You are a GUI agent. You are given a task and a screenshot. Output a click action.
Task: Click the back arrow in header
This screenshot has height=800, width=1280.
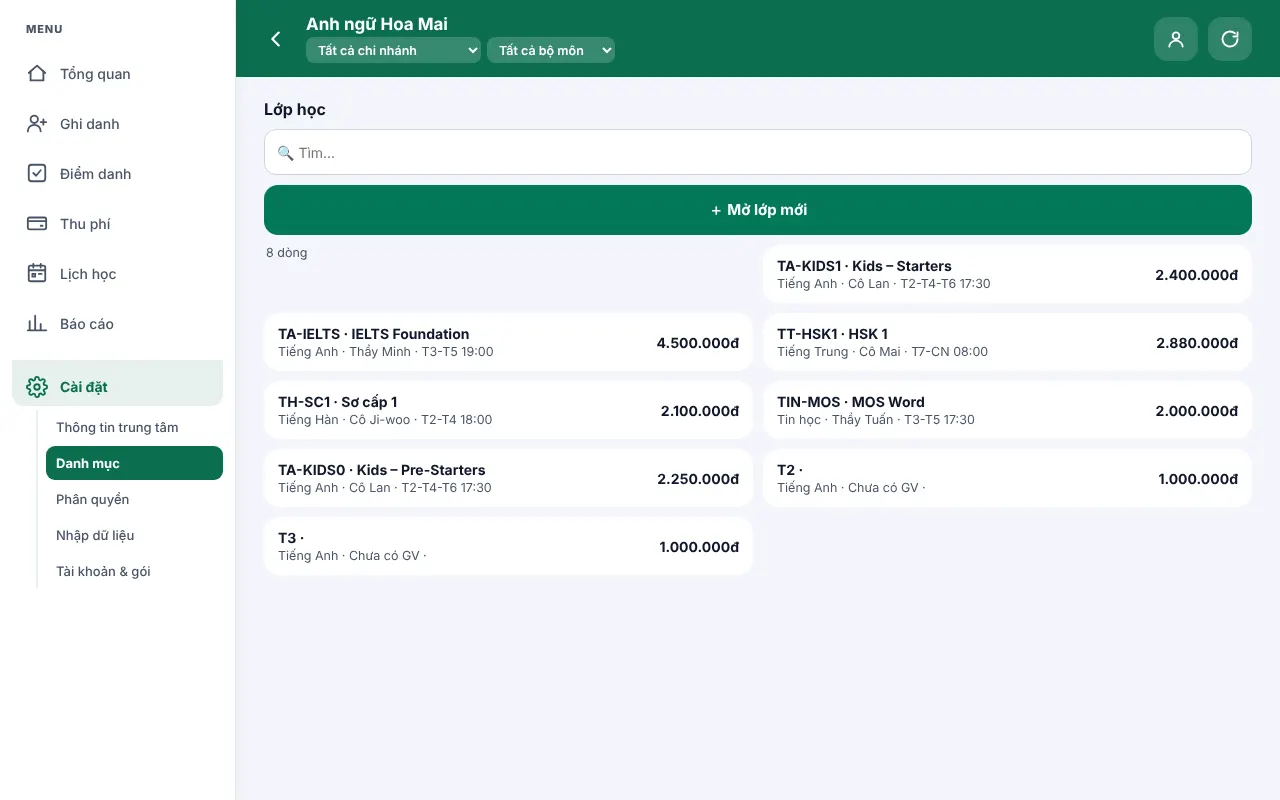276,39
